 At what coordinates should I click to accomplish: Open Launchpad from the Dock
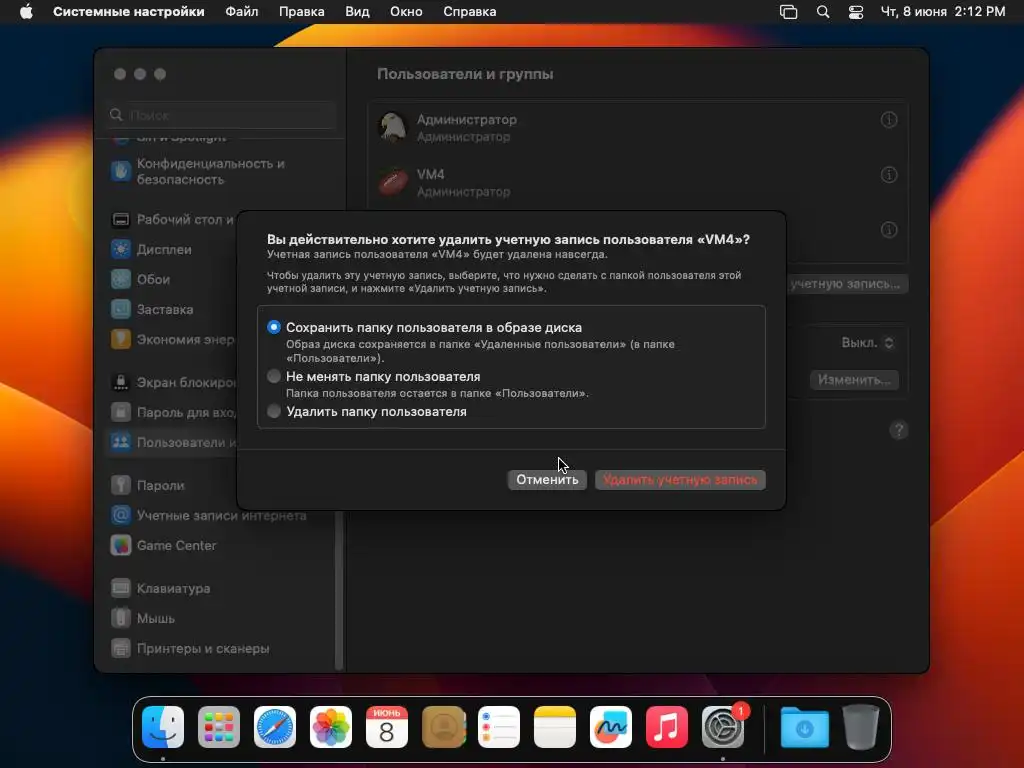click(x=219, y=727)
